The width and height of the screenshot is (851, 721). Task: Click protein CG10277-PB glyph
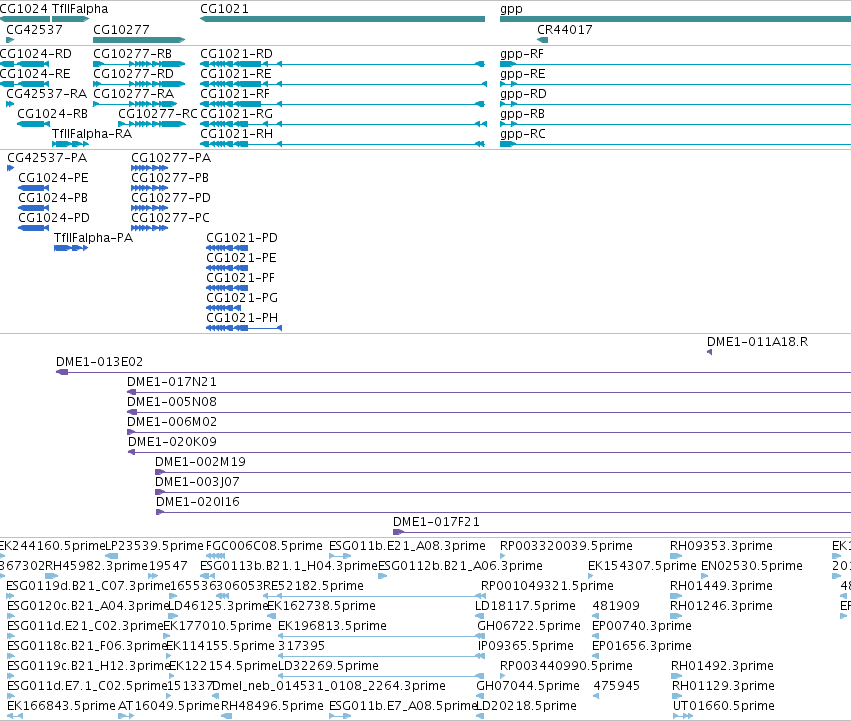point(150,188)
